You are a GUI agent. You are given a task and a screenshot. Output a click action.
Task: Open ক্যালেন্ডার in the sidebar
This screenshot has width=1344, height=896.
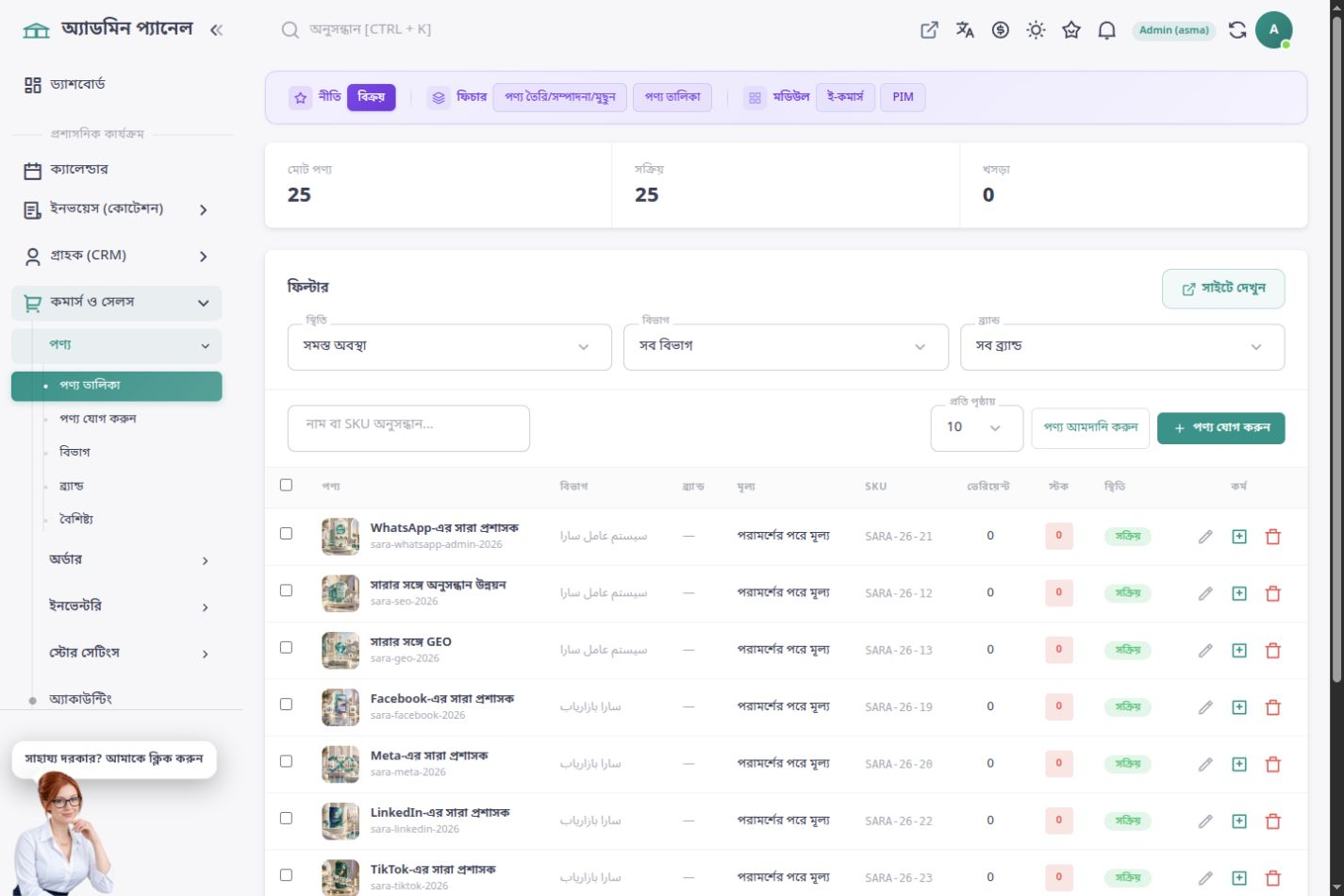pos(117,170)
